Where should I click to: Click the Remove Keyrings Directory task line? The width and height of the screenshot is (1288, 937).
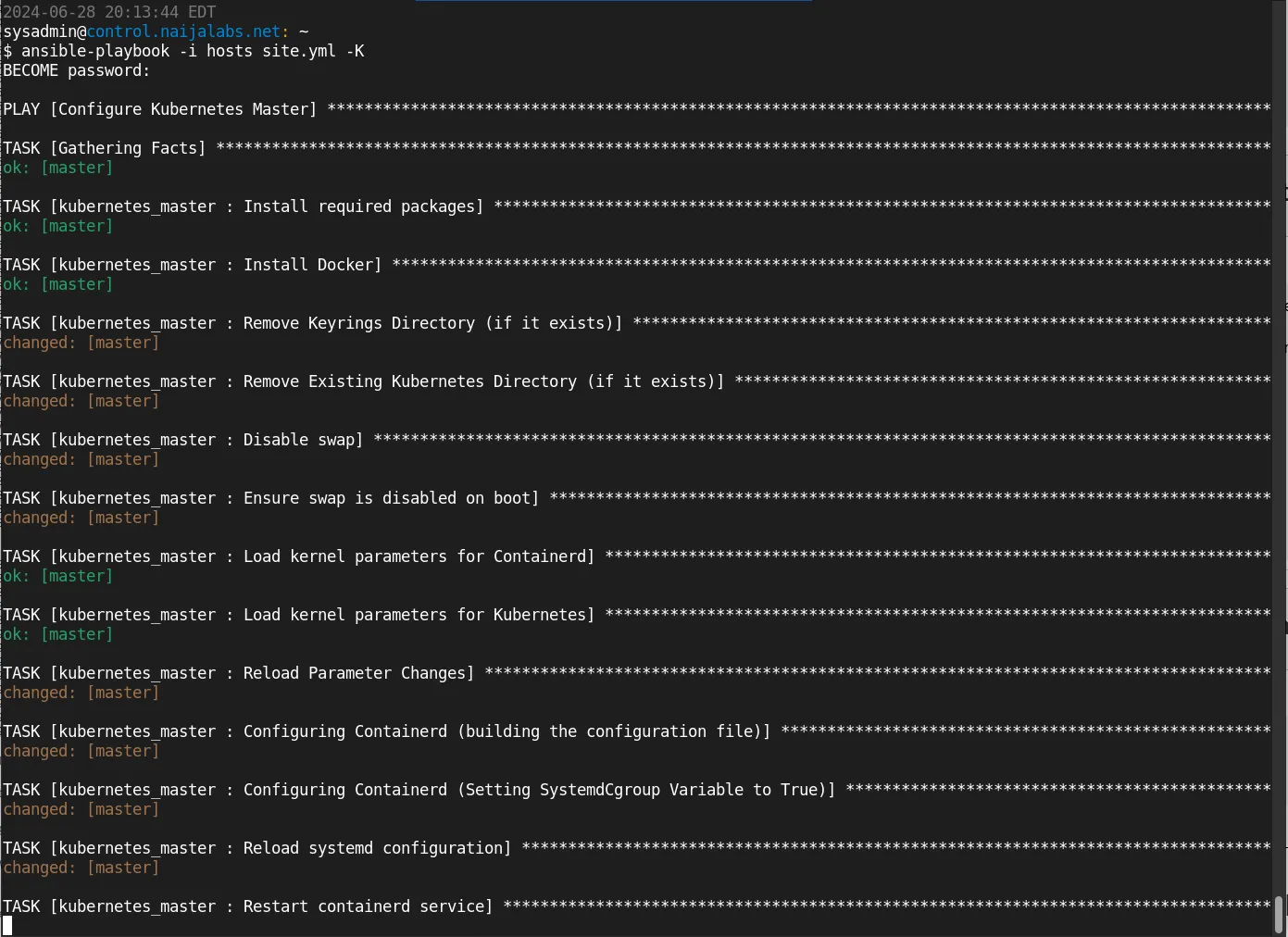point(636,323)
